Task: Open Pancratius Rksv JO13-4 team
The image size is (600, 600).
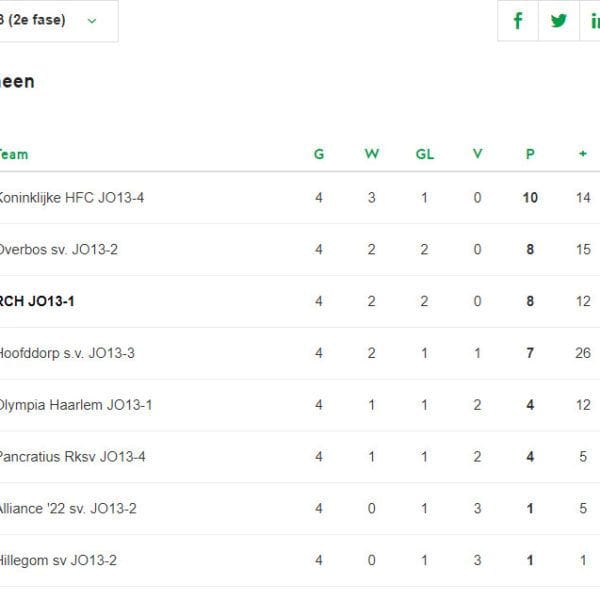Action: [72, 457]
